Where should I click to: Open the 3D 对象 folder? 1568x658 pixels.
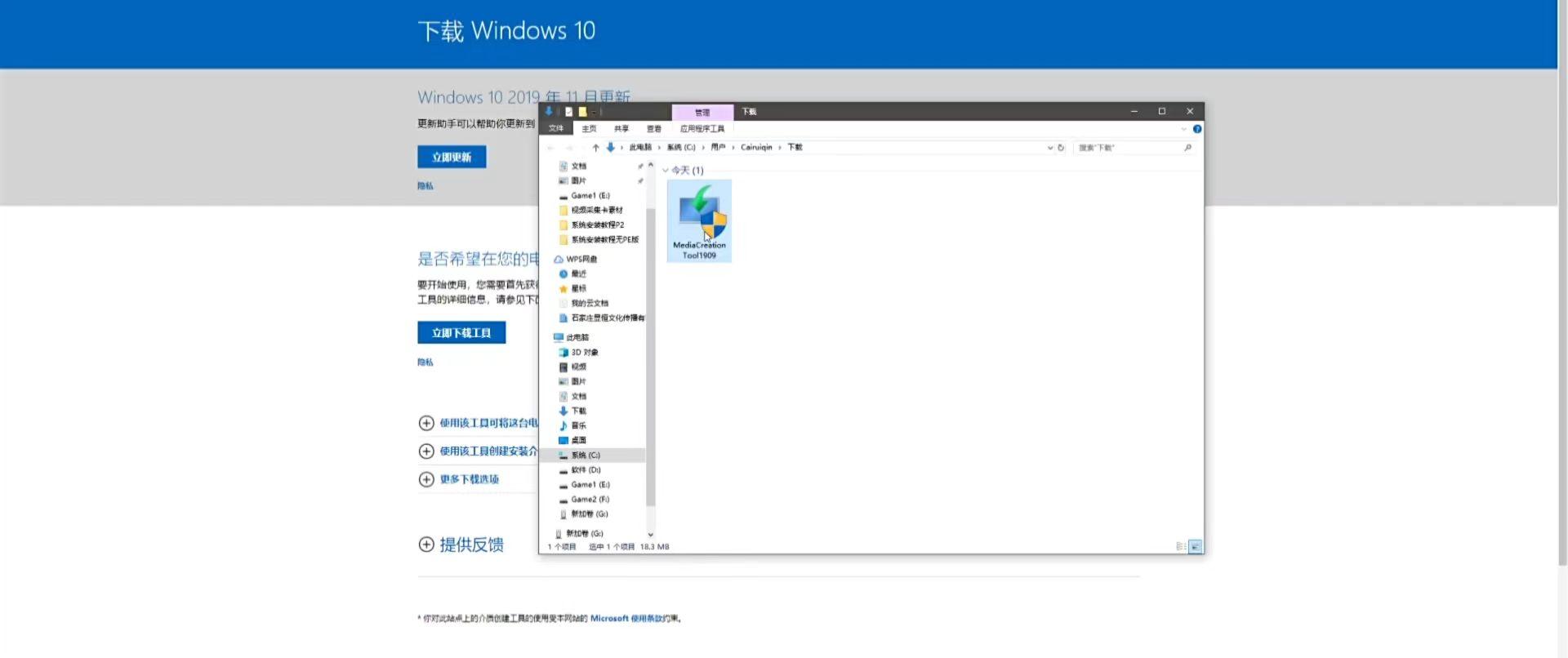[584, 352]
